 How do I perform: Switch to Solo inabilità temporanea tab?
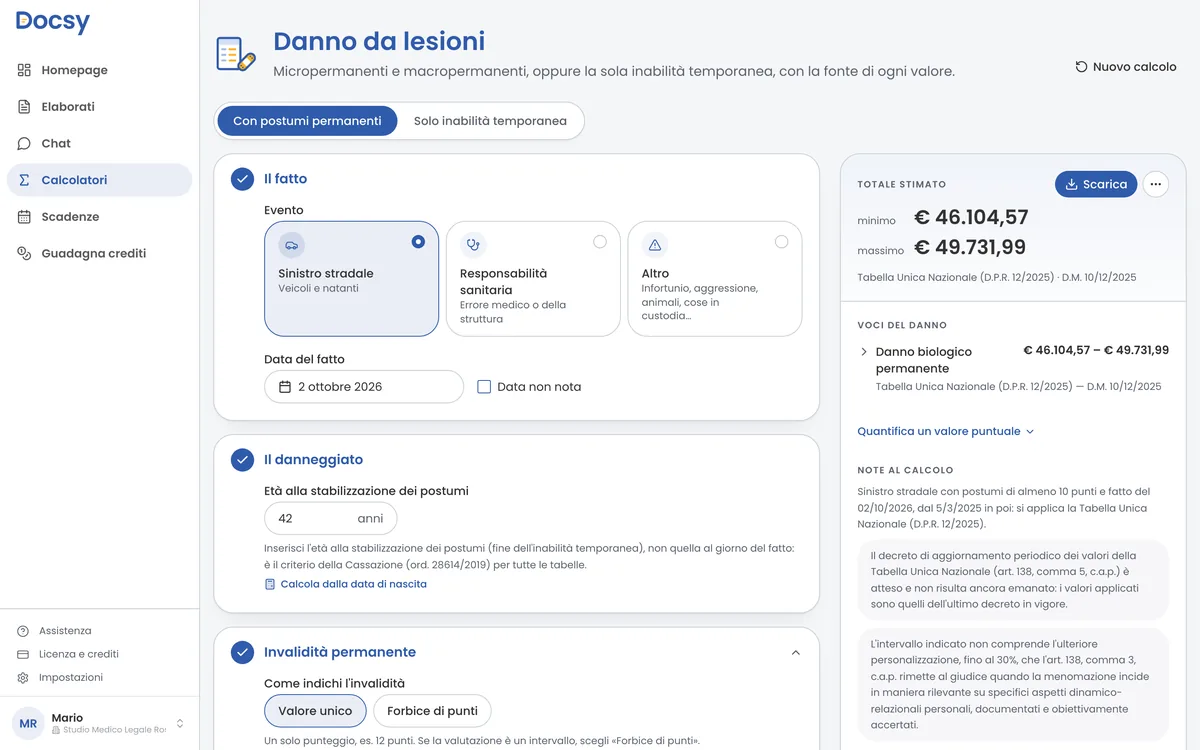(x=490, y=121)
